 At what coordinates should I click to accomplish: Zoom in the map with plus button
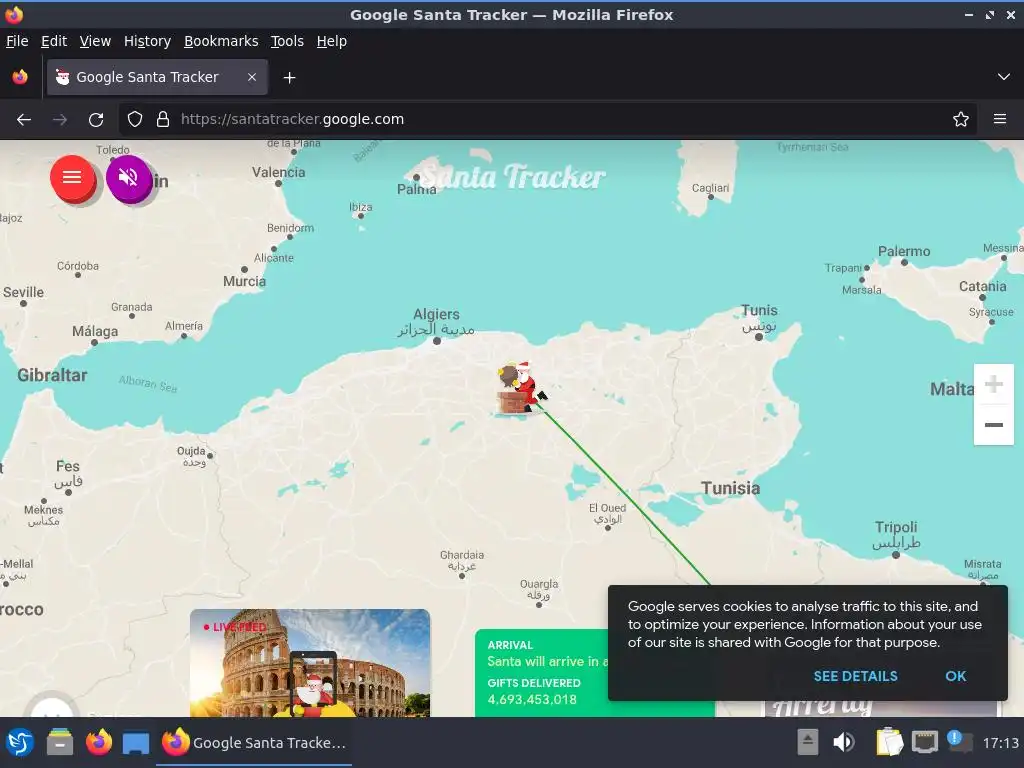(x=993, y=384)
